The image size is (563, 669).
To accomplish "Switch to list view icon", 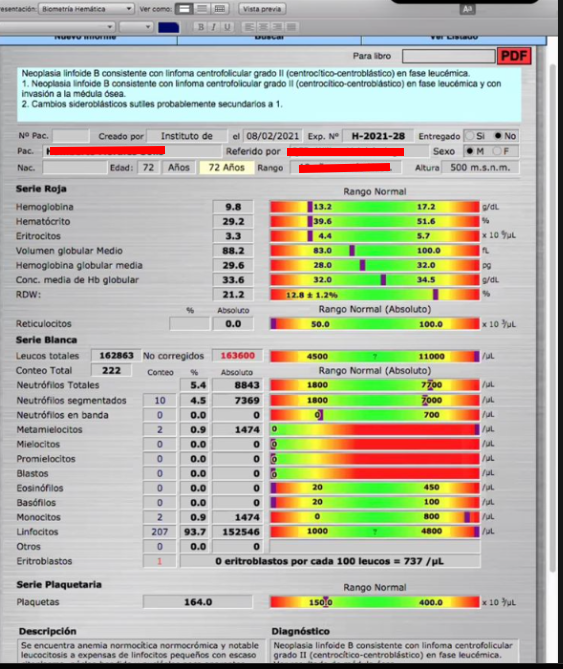I will 202,9.
